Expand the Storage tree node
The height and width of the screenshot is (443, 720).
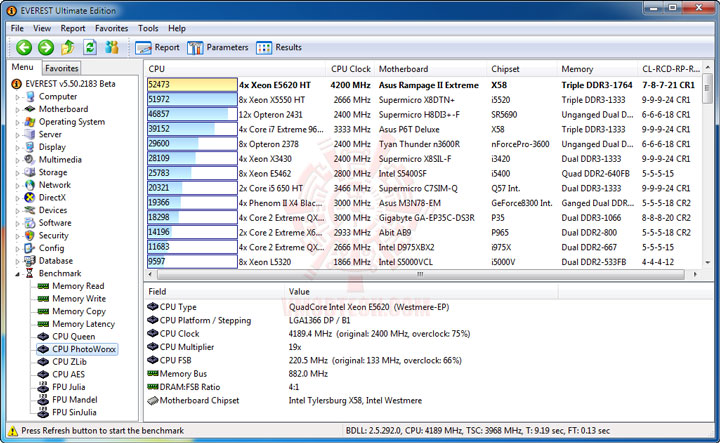[x=17, y=173]
